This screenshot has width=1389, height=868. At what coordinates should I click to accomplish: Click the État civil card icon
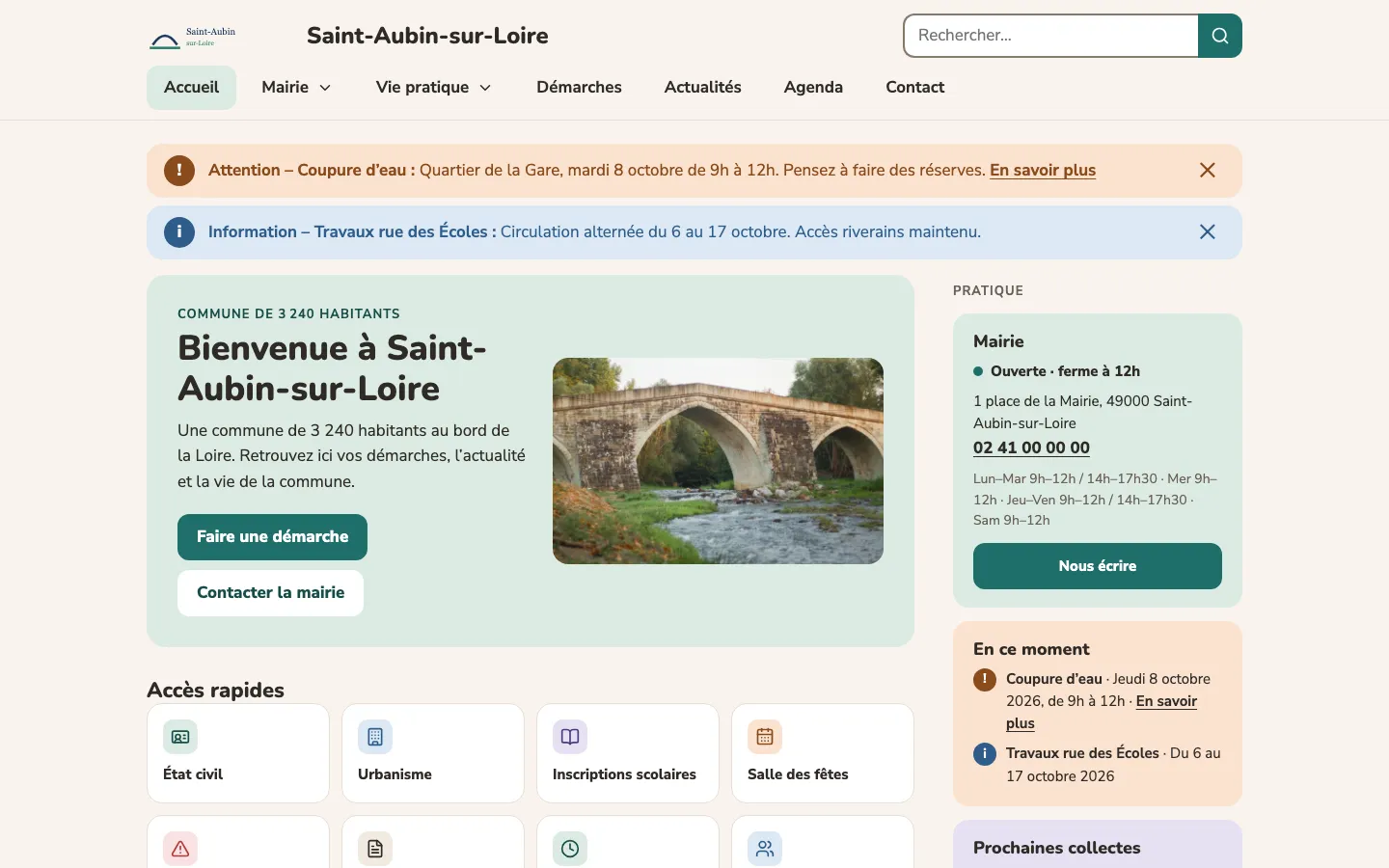180,737
